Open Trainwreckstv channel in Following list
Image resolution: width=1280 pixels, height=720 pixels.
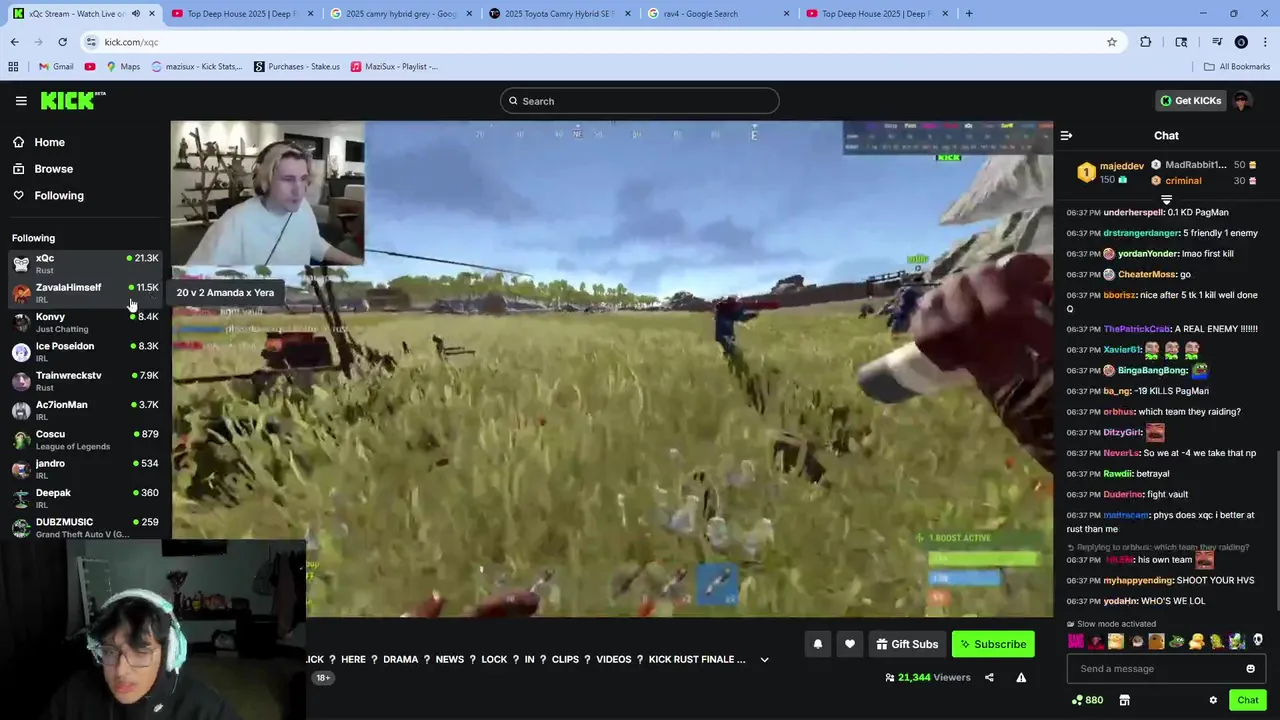(x=85, y=381)
